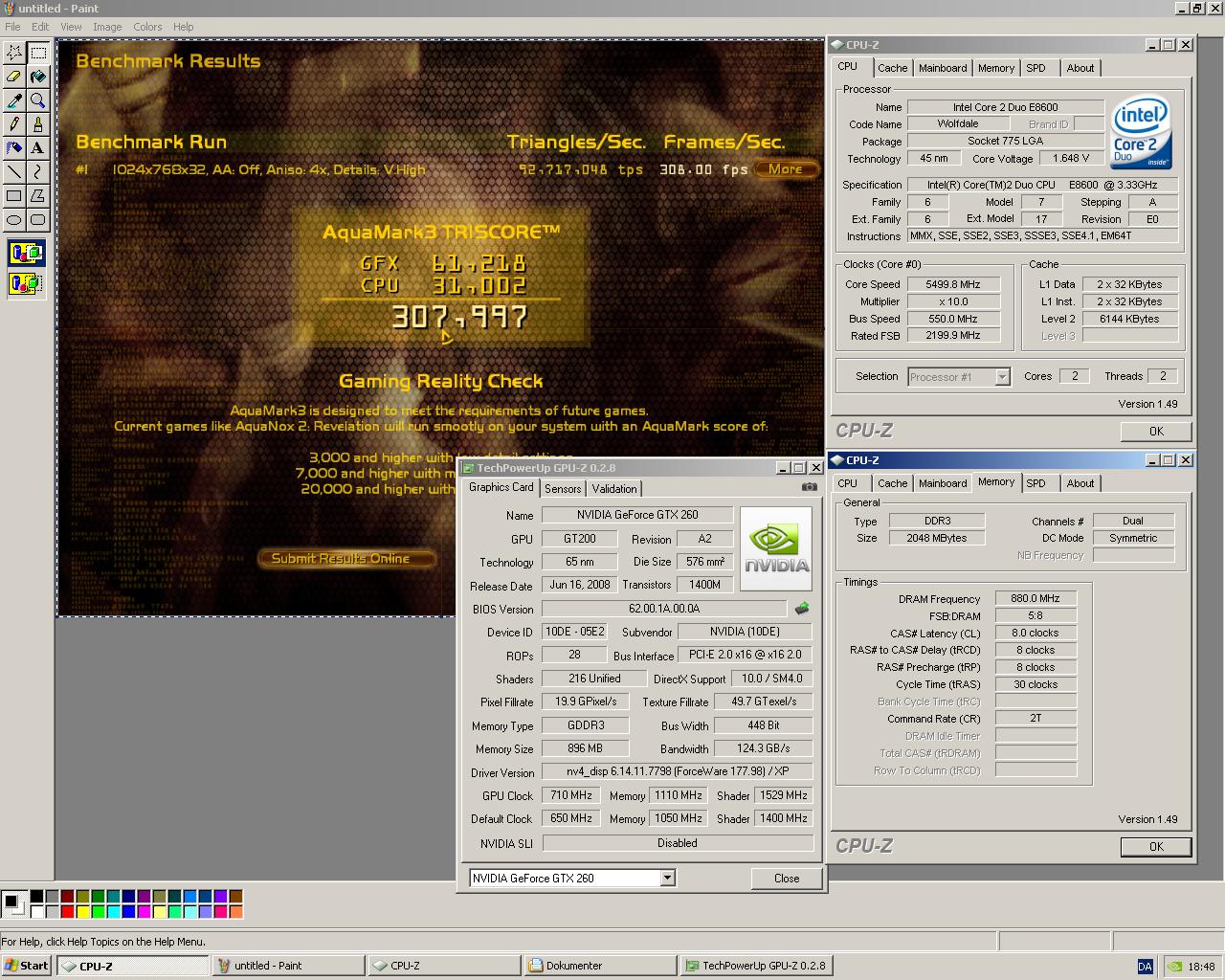Choose the Ellipse shape tool
The image size is (1225, 980).
pos(14,220)
